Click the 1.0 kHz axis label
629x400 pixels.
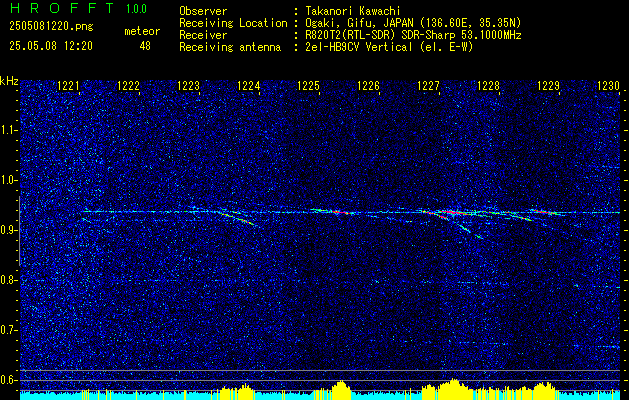pyautogui.click(x=8, y=180)
